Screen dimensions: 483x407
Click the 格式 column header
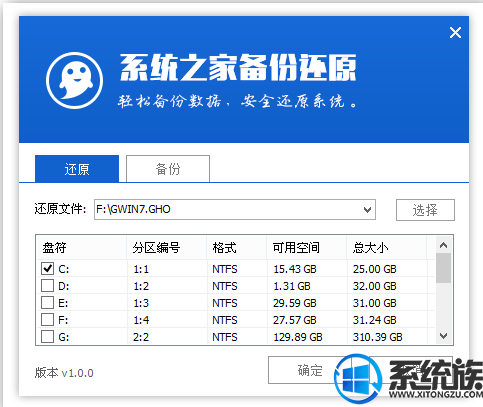coord(237,248)
